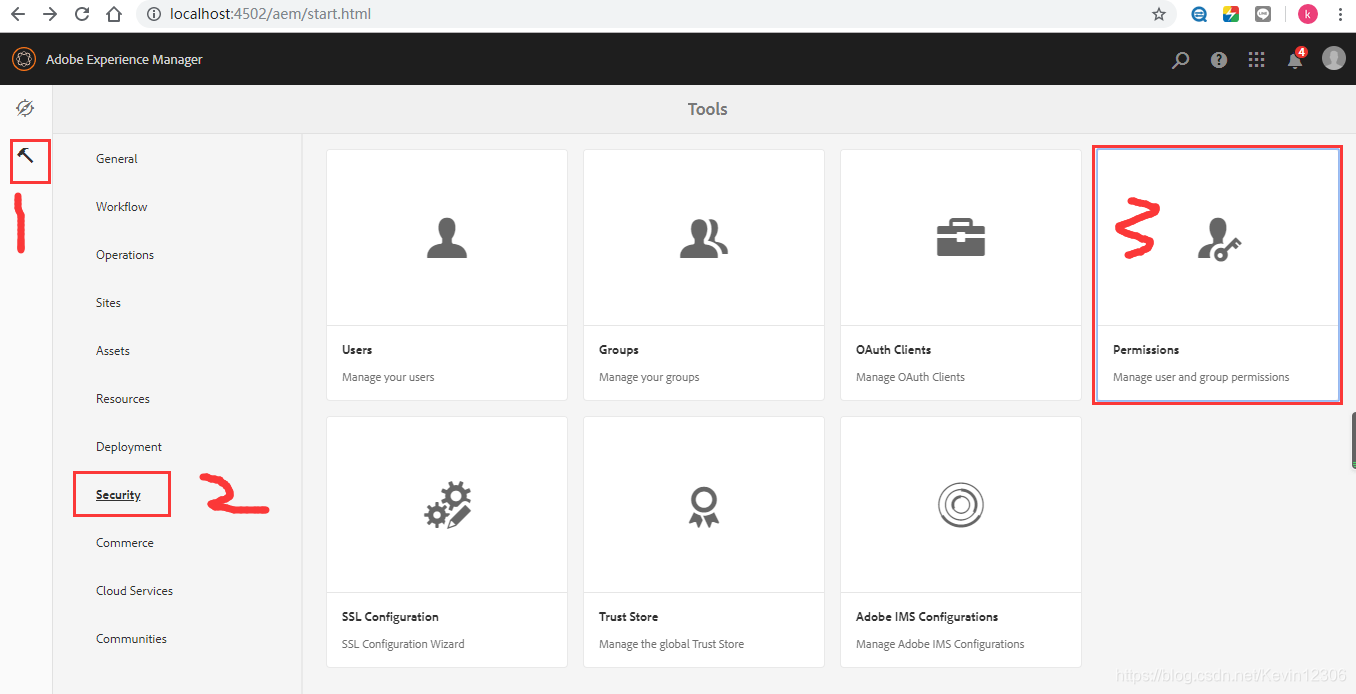Click "Manage user and group permissions" text
Viewport: 1356px width, 694px height.
1201,377
